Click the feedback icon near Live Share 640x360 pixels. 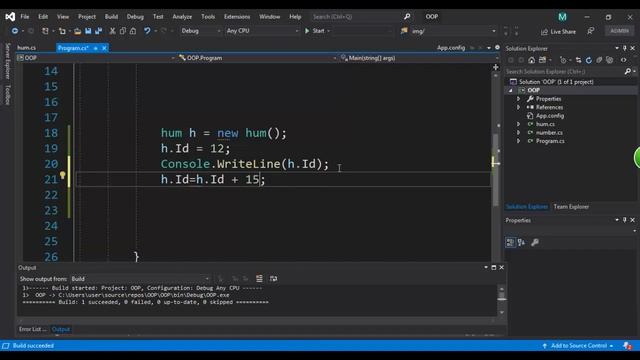591,31
